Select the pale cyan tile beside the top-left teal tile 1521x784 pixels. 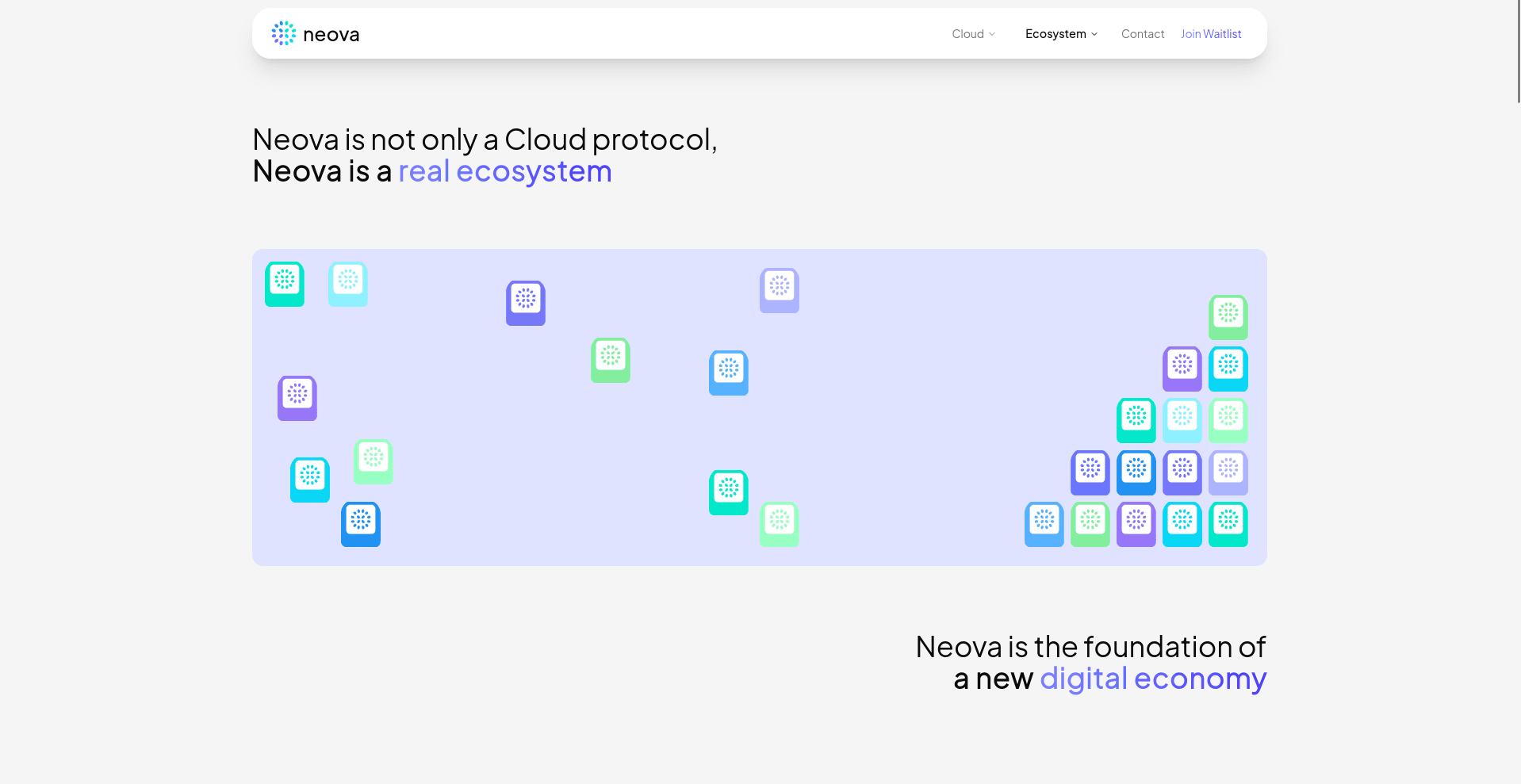point(348,284)
